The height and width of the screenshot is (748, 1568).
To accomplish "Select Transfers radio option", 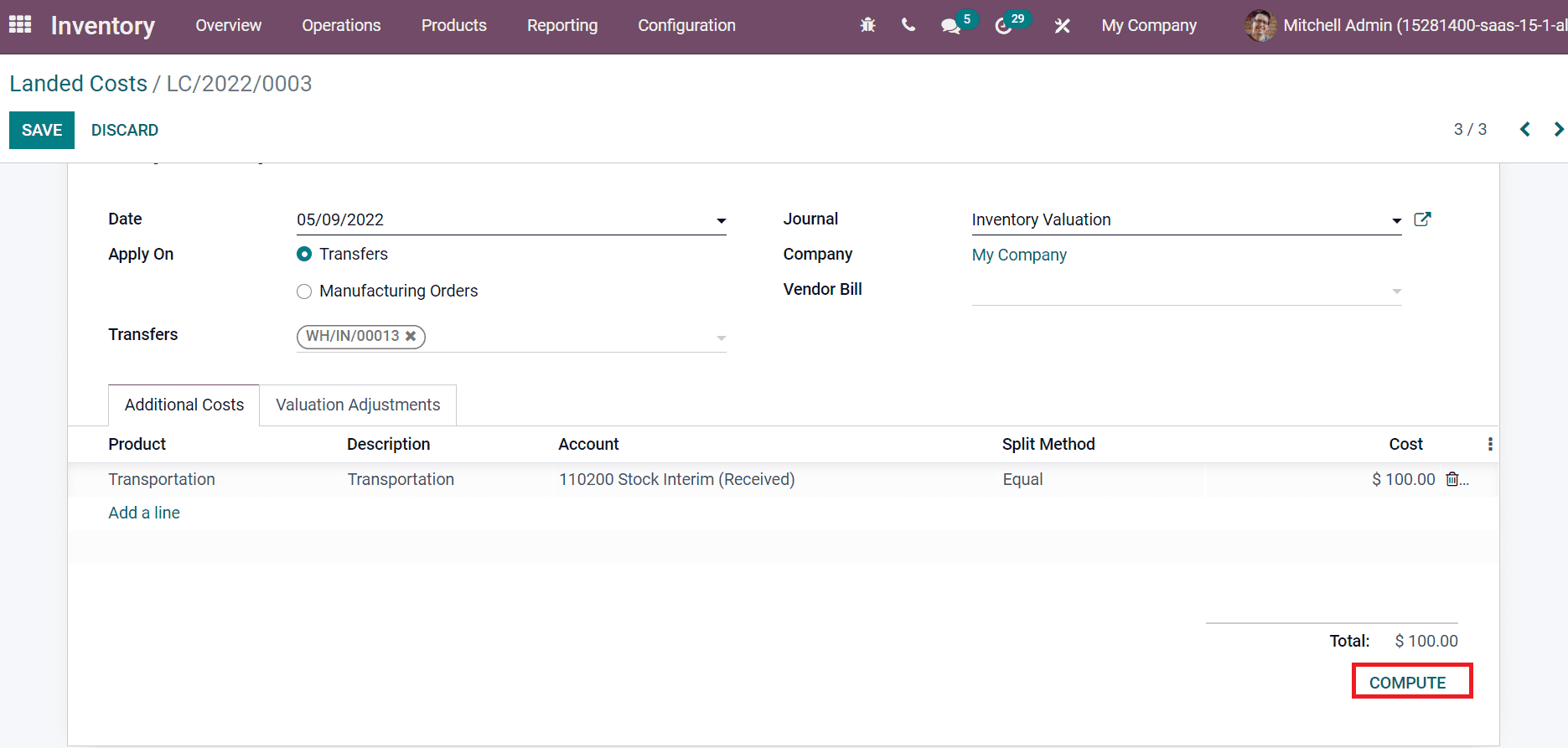I will [304, 254].
